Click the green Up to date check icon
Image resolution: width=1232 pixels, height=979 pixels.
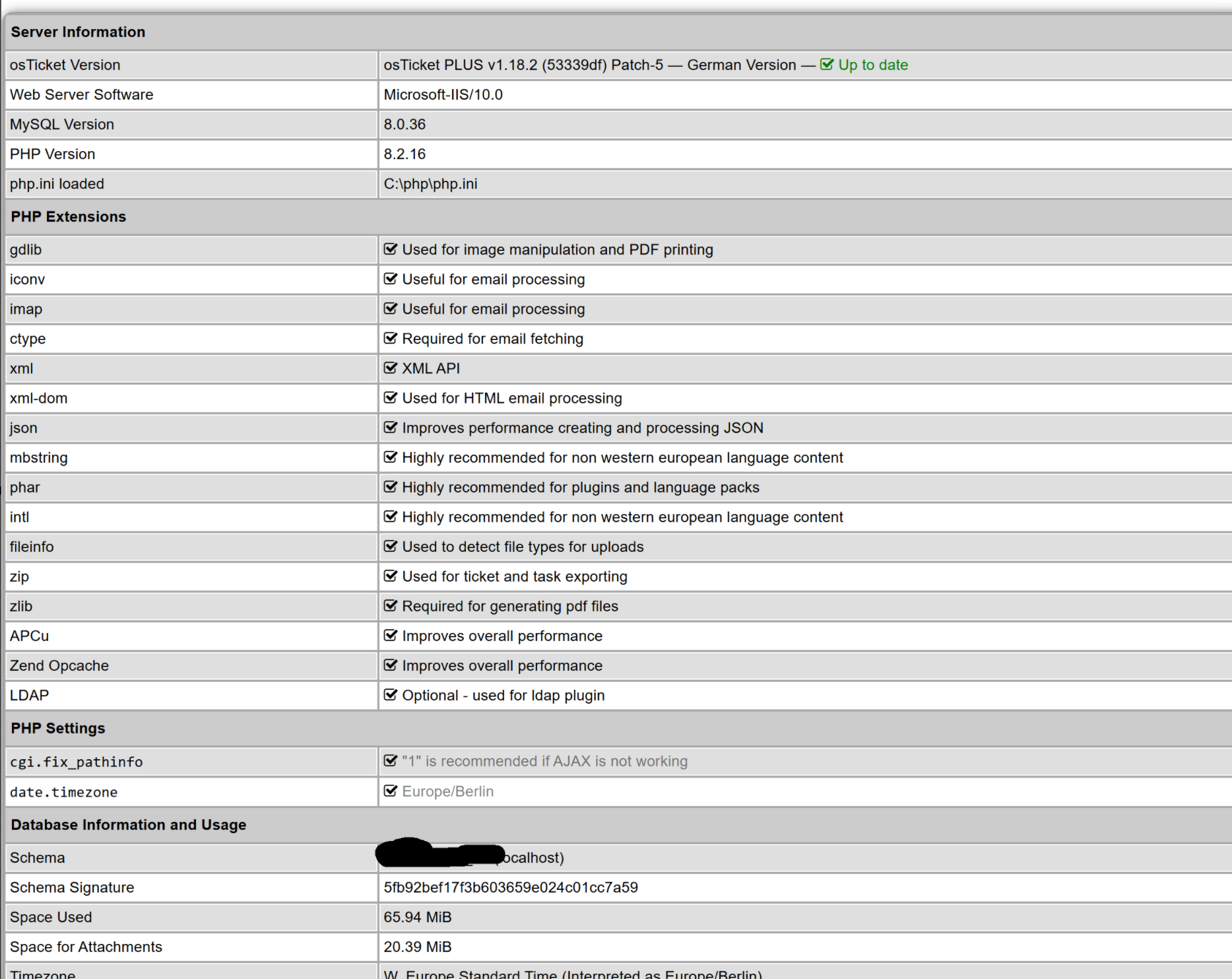pyautogui.click(x=826, y=65)
